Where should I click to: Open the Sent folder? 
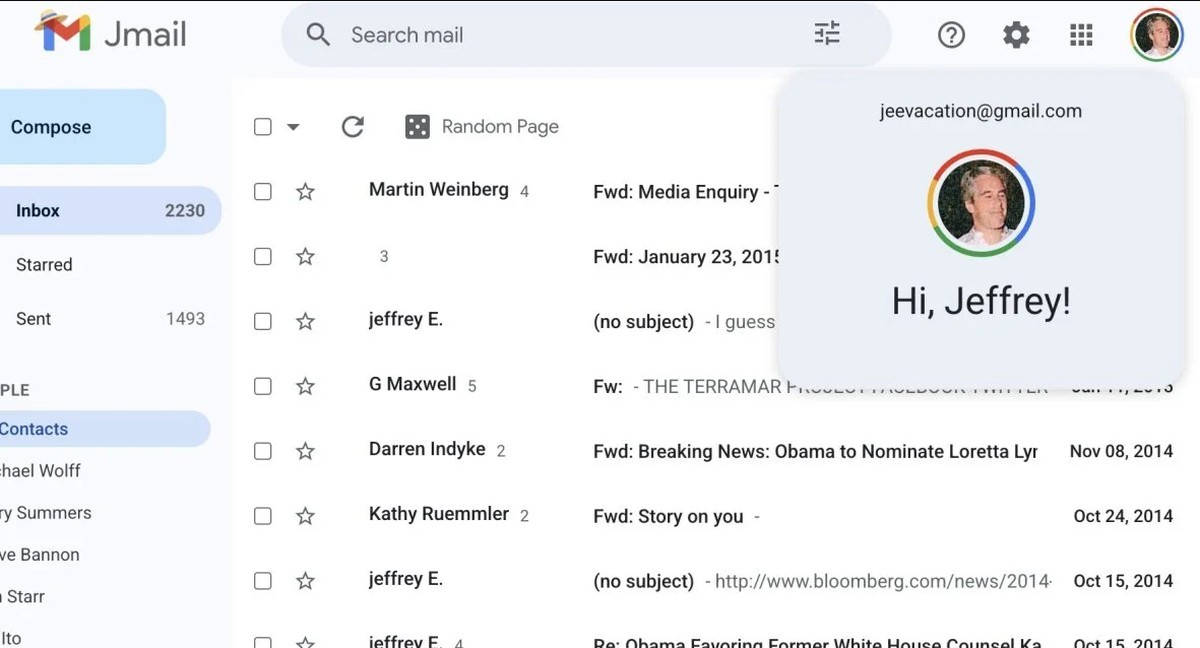pyautogui.click(x=33, y=318)
